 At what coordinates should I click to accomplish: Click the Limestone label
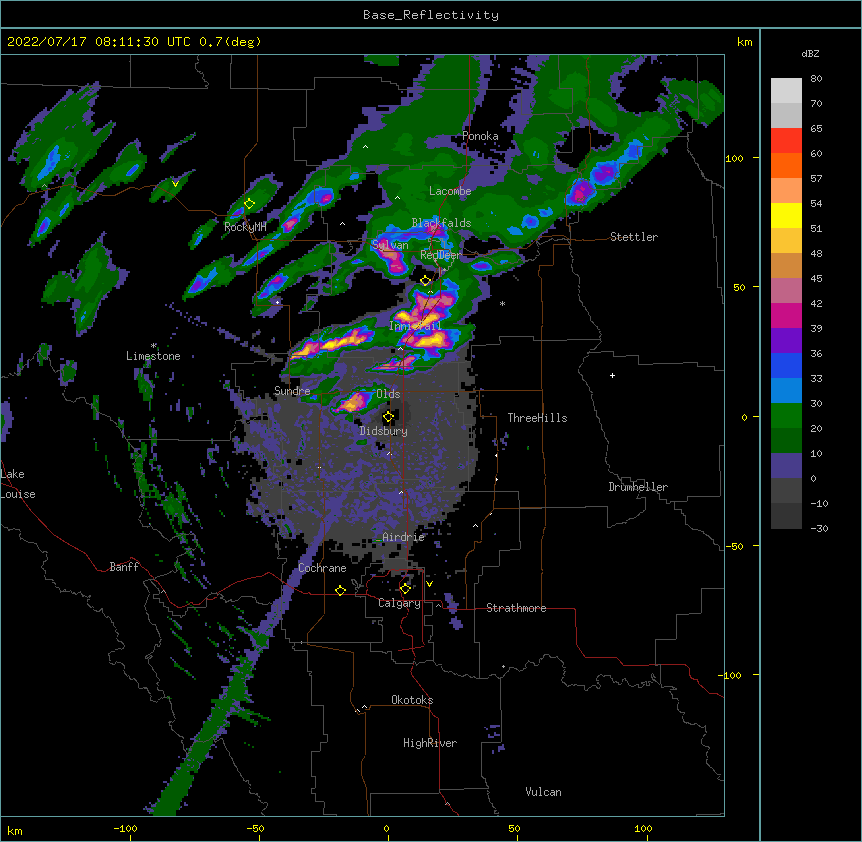click(153, 356)
